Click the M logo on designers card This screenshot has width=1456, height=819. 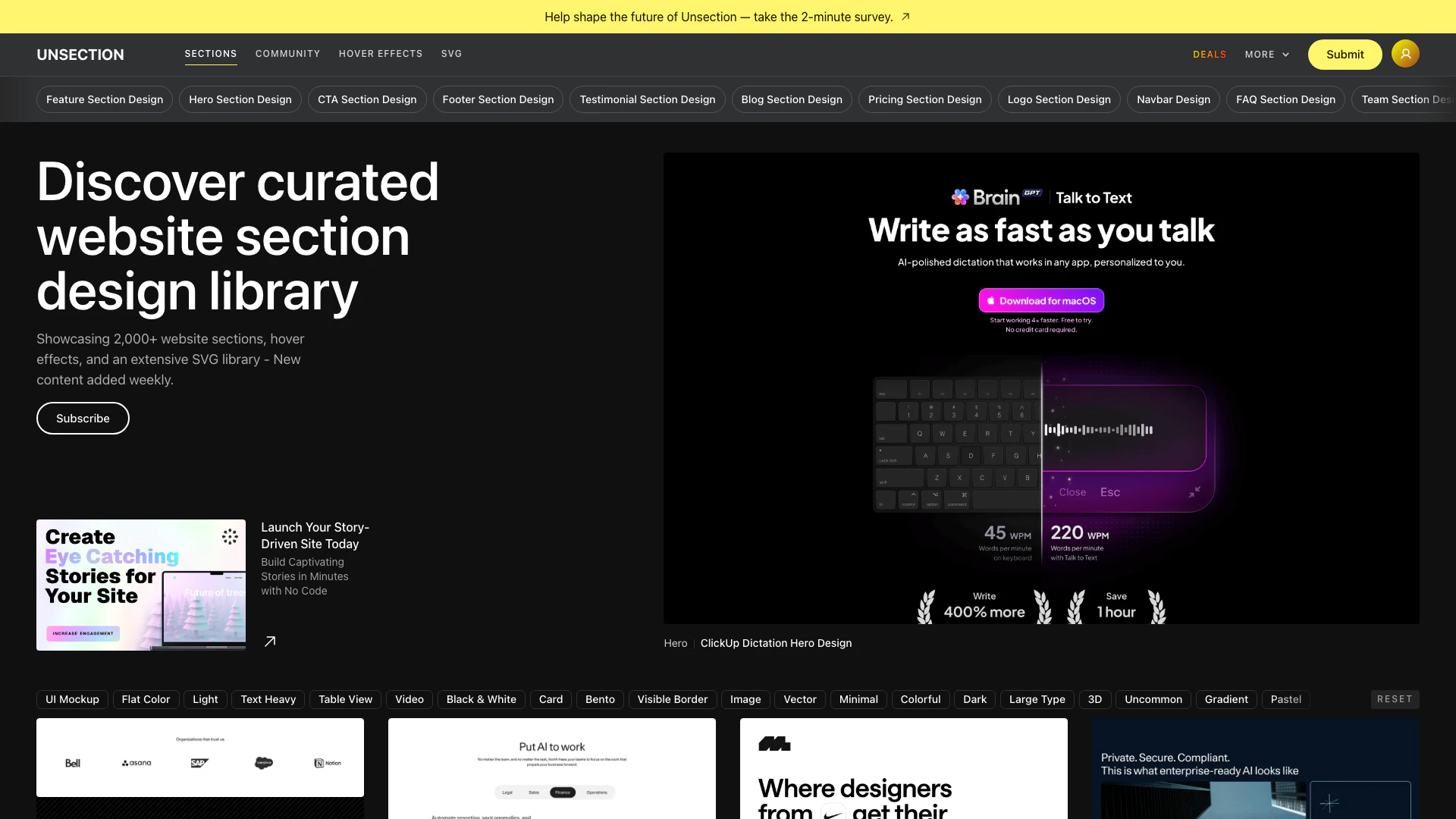(774, 744)
